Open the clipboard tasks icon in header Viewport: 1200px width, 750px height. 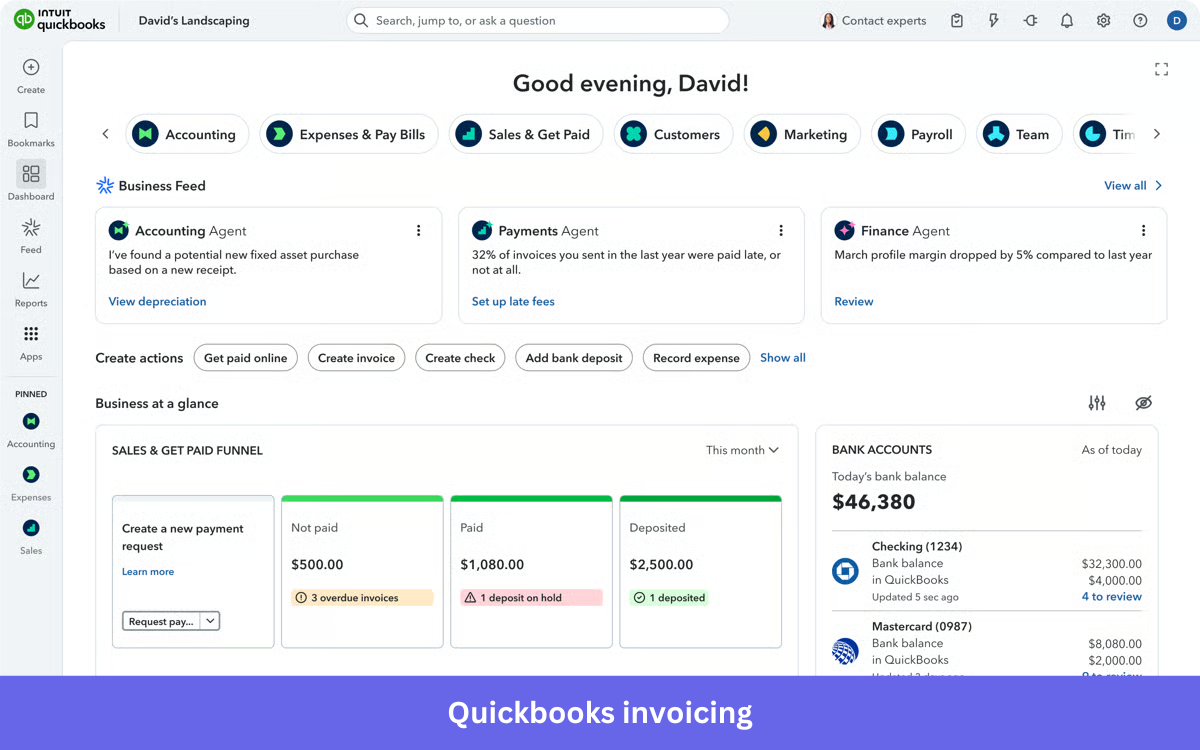coord(957,20)
